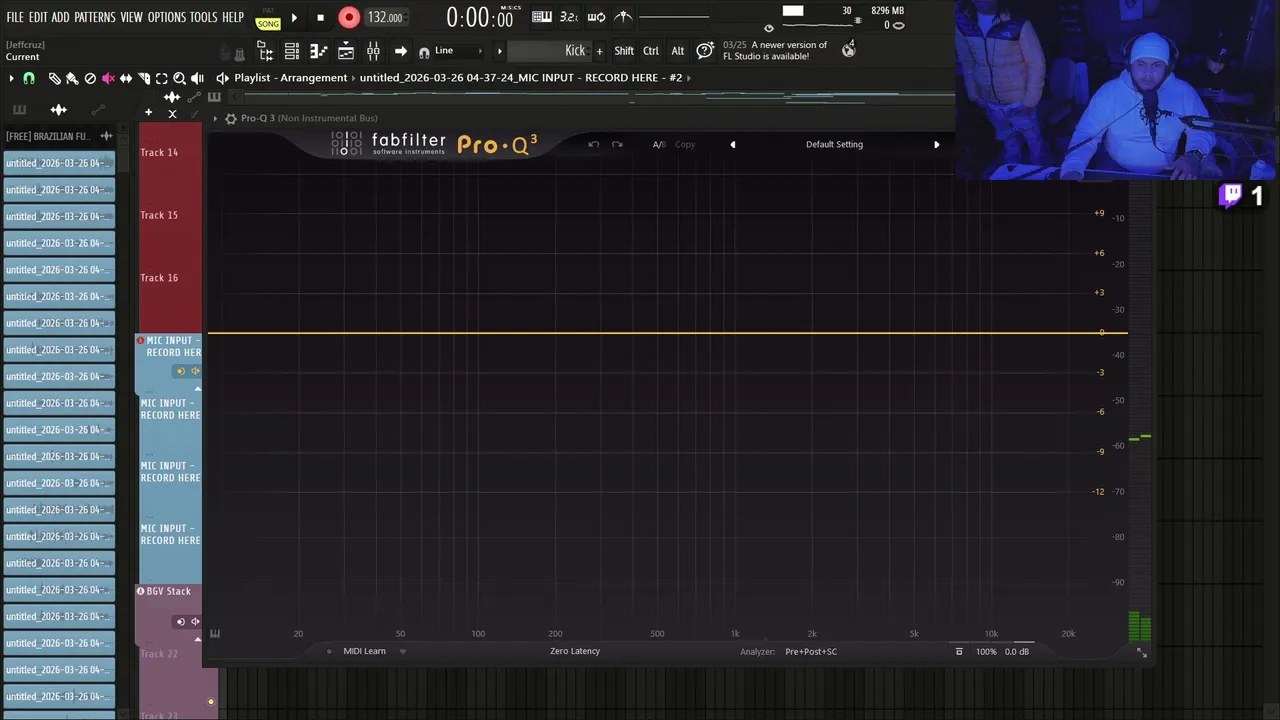Toggle the Pro-Q 3 piano display icon
Screen dimensions: 1280x720
click(215, 633)
